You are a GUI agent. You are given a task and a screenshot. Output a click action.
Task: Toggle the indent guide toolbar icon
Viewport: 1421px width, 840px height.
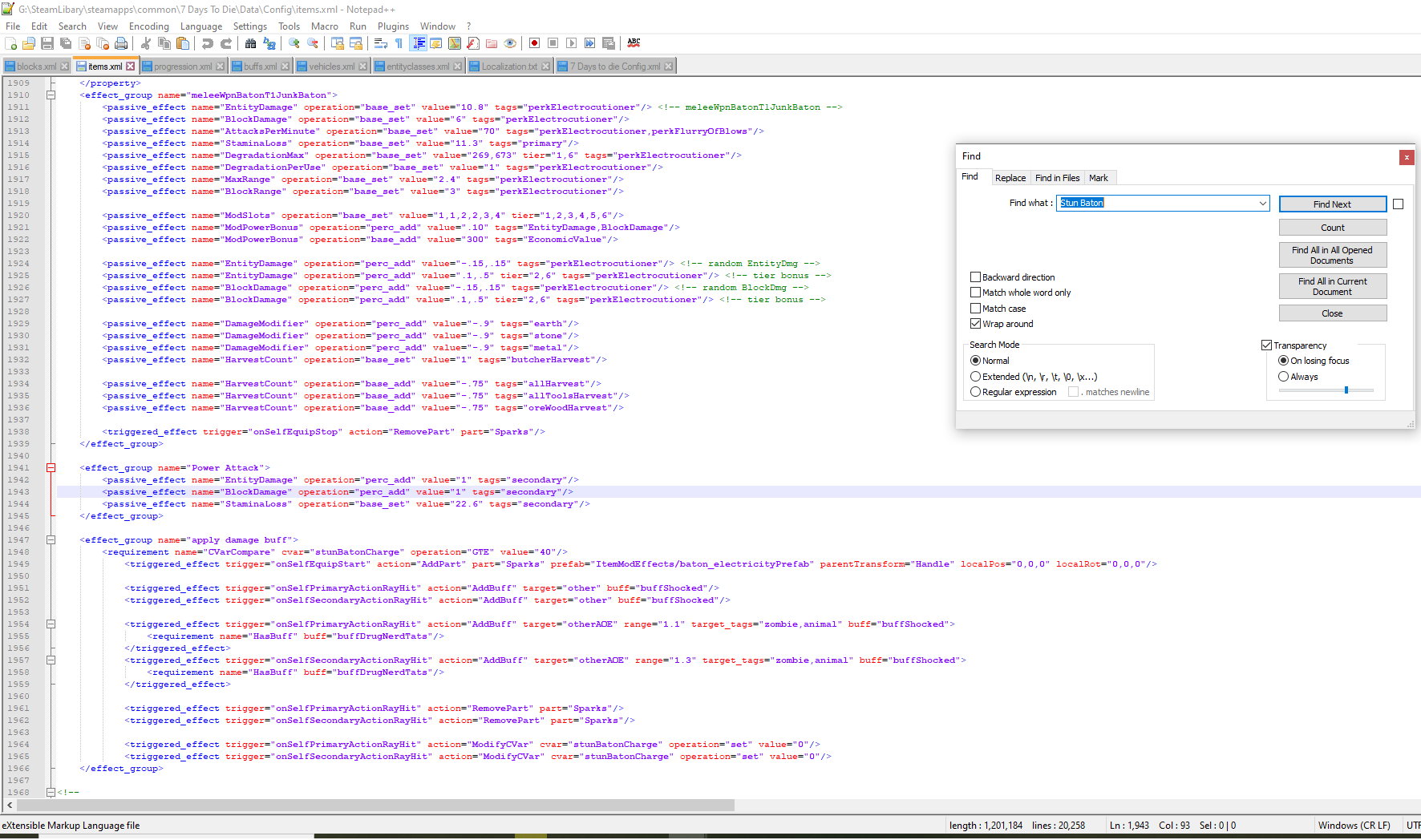418,43
